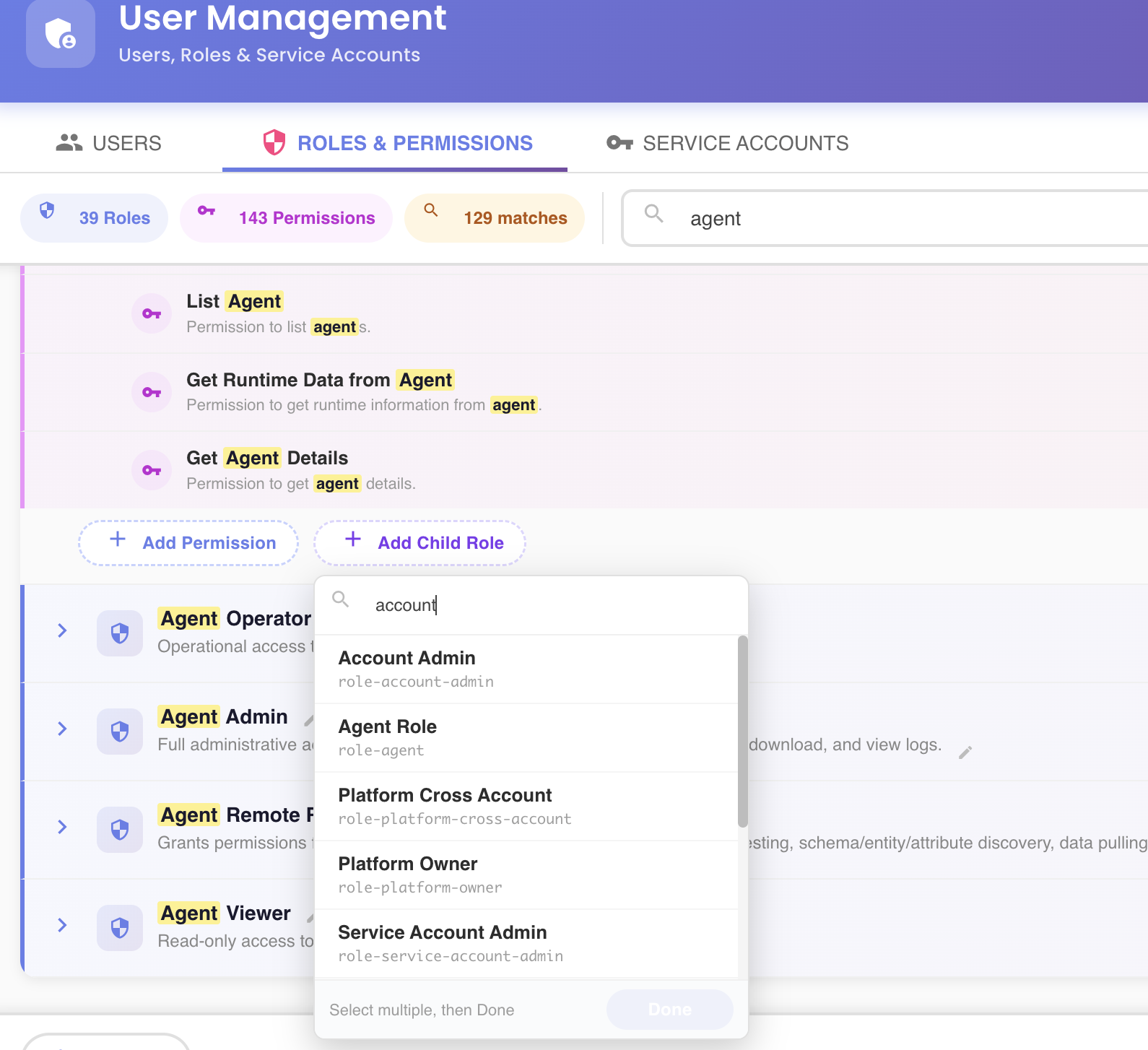This screenshot has height=1050, width=1148.
Task: Click the shield icon of Agent Admin role
Action: pos(120,732)
